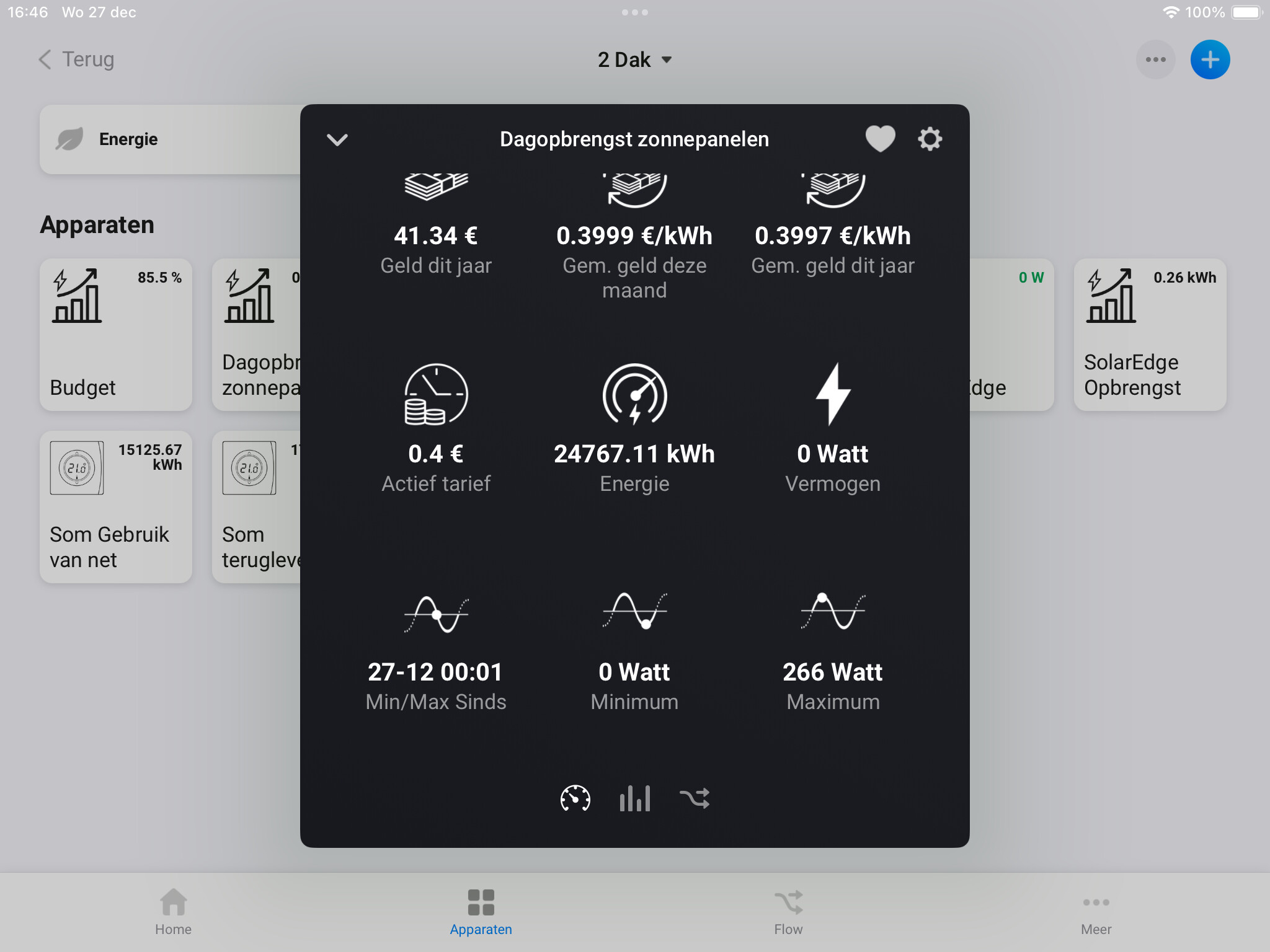The height and width of the screenshot is (952, 1270).
Task: Open Som Gebruik van net tile
Action: pyautogui.click(x=116, y=507)
